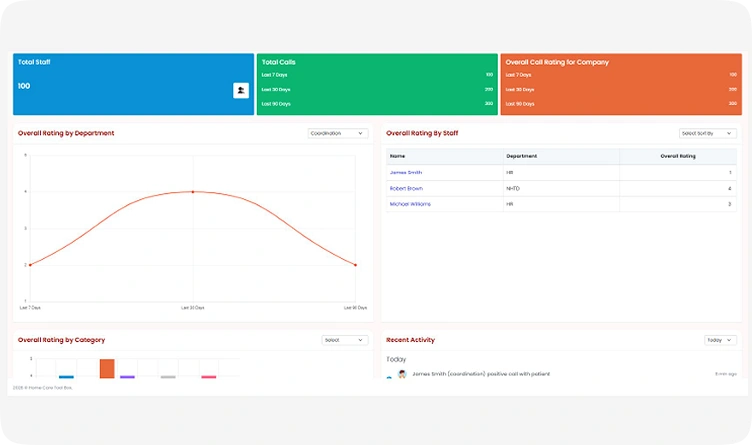Screen dimensions: 752x445
Task: Click the staff person icon in Total Staff card
Action: [241, 90]
